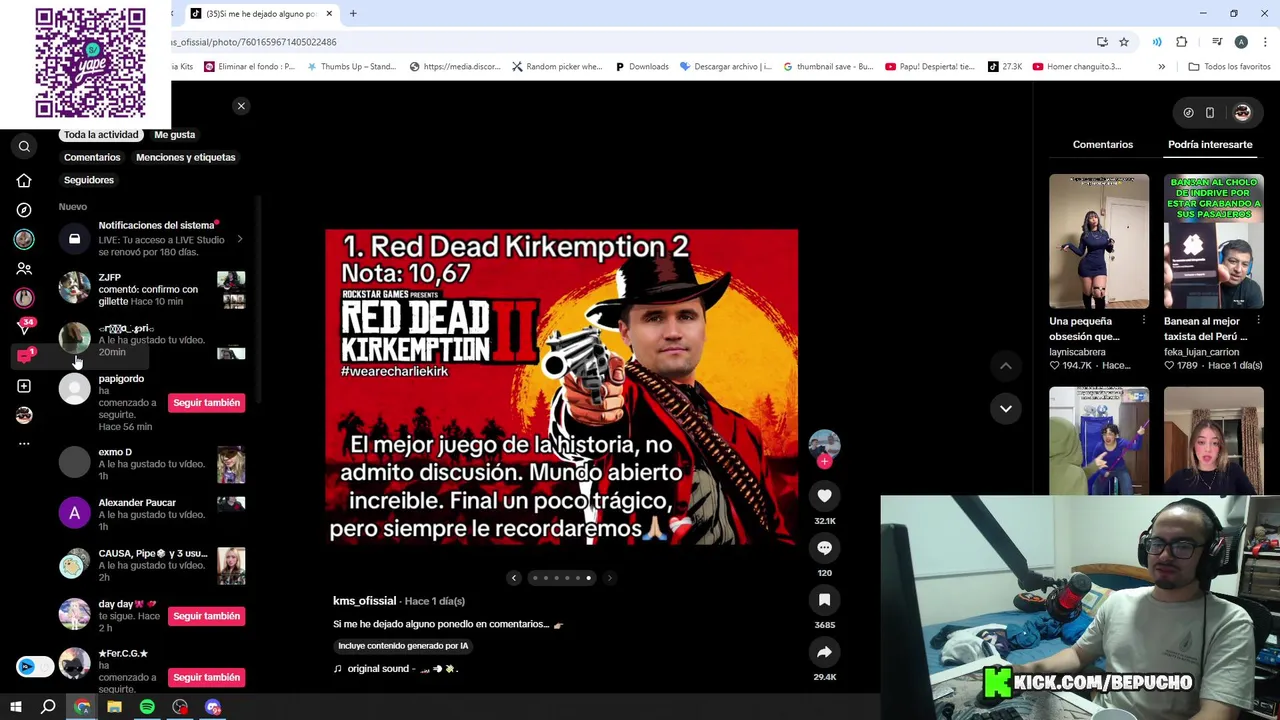This screenshot has width=1280, height=720.
Task: Open OBS from the taskbar
Action: coord(180,707)
